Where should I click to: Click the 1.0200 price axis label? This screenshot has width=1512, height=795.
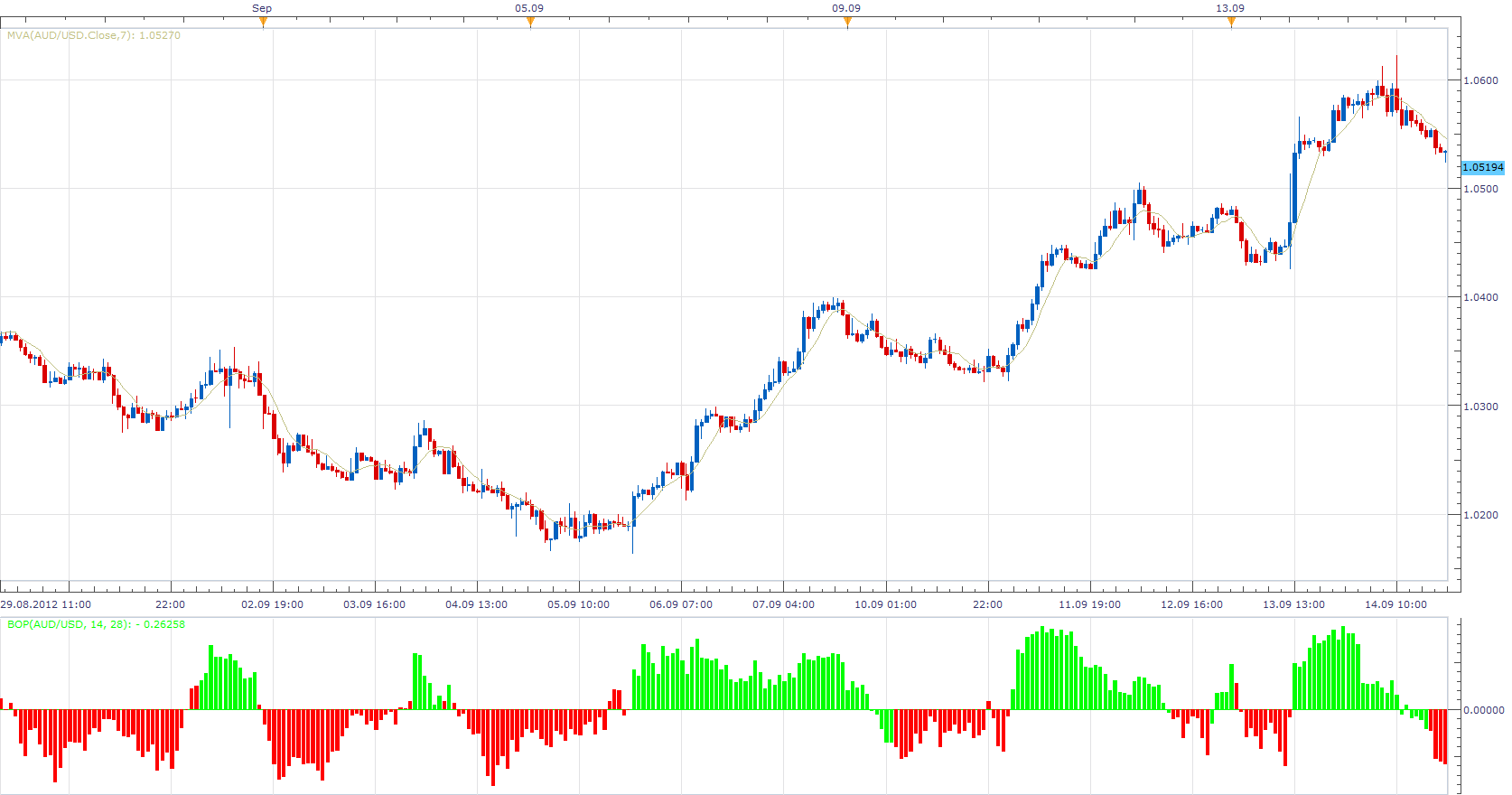1480,515
